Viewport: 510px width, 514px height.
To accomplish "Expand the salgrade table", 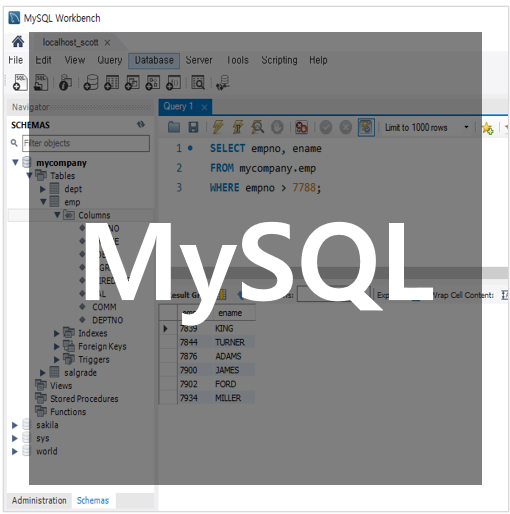I will click(42, 373).
